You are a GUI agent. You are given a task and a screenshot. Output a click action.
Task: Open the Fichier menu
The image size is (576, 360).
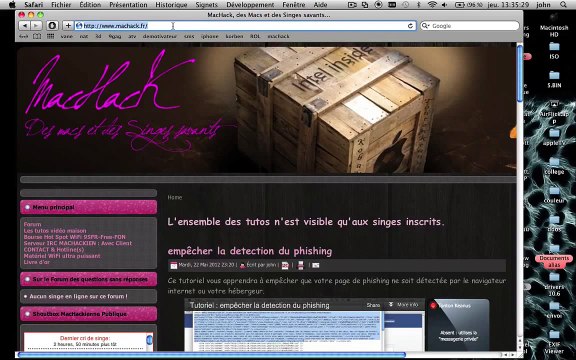(61, 4)
